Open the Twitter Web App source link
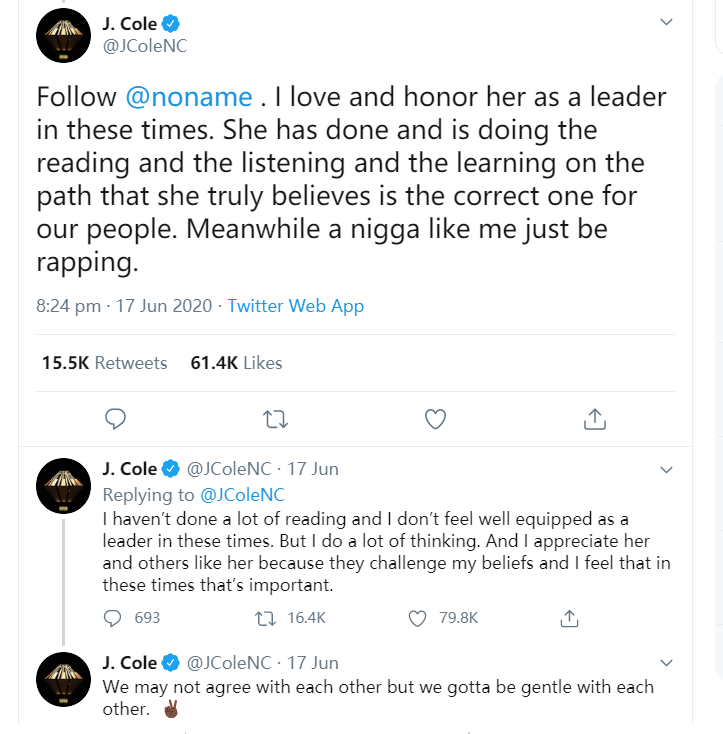 click(x=295, y=306)
